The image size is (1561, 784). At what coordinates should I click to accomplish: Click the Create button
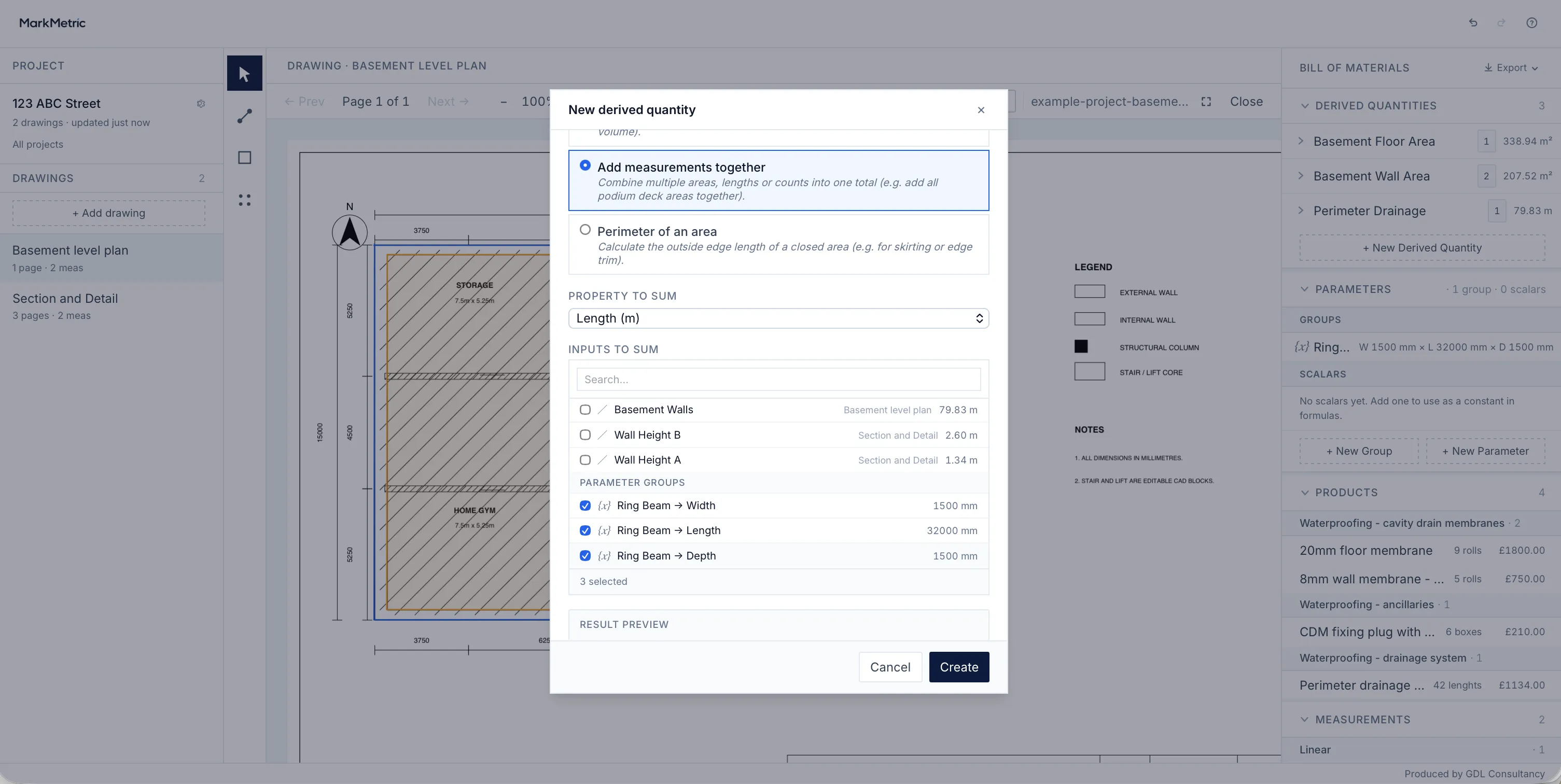[x=959, y=667]
